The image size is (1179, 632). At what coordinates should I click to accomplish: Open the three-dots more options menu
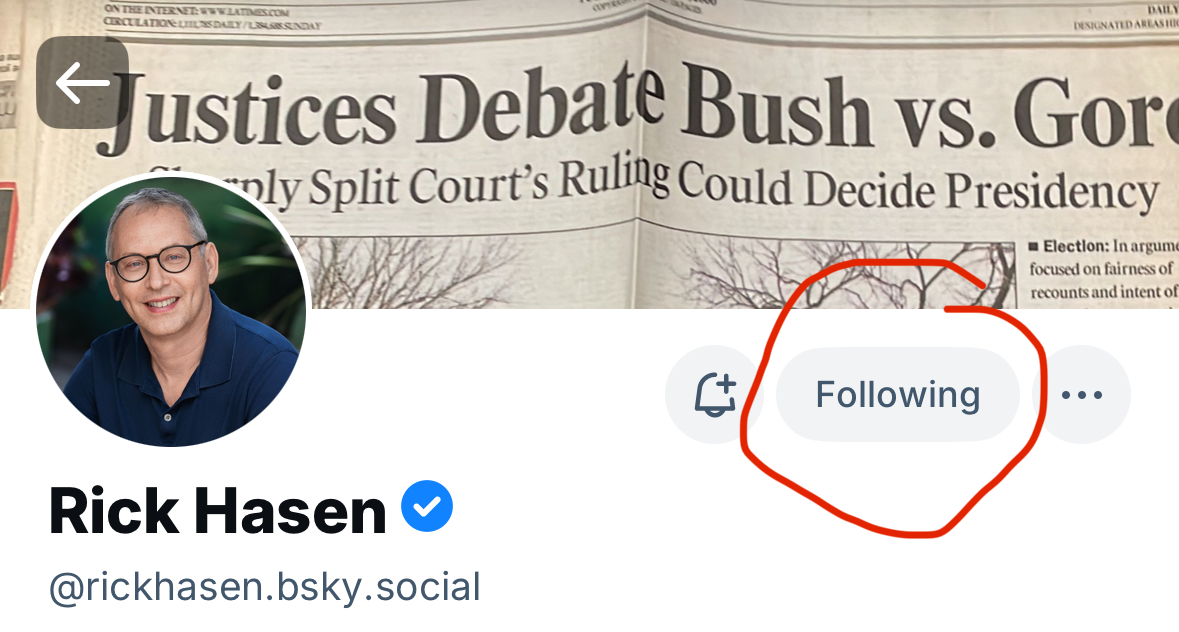(1081, 395)
